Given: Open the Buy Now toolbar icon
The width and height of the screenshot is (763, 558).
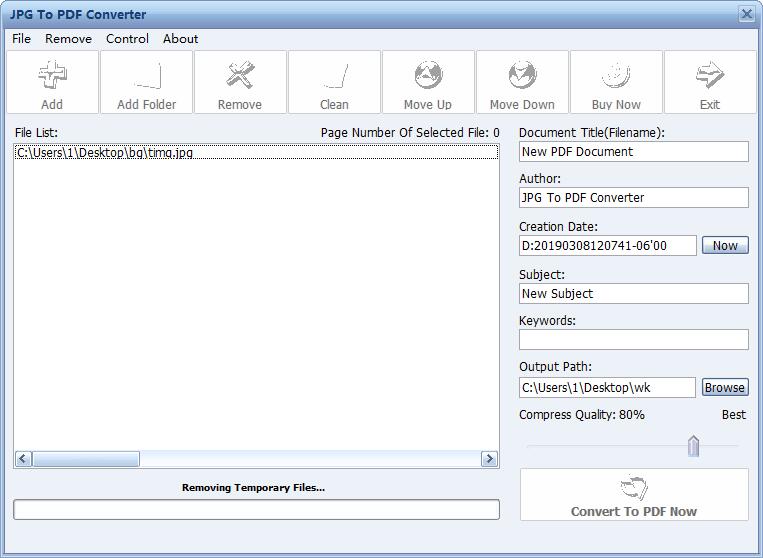Looking at the screenshot, I should tap(616, 82).
